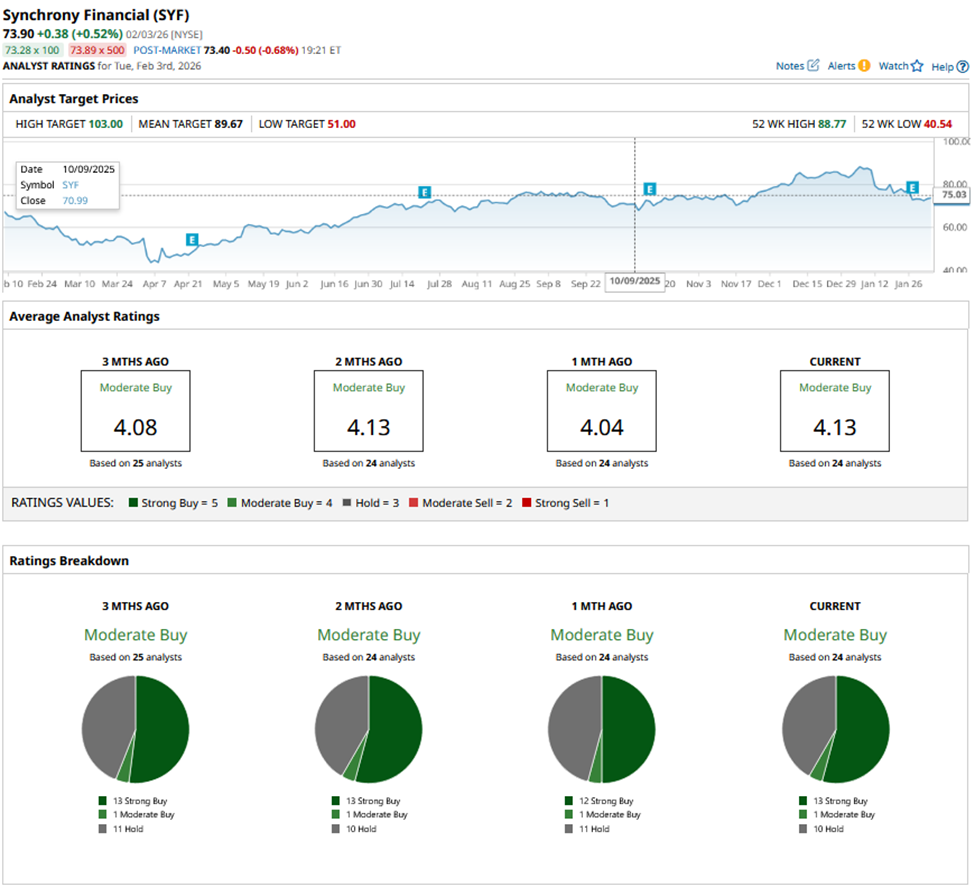Click the earnings E marker near Jul 14
975x896 pixels.
click(x=424, y=192)
